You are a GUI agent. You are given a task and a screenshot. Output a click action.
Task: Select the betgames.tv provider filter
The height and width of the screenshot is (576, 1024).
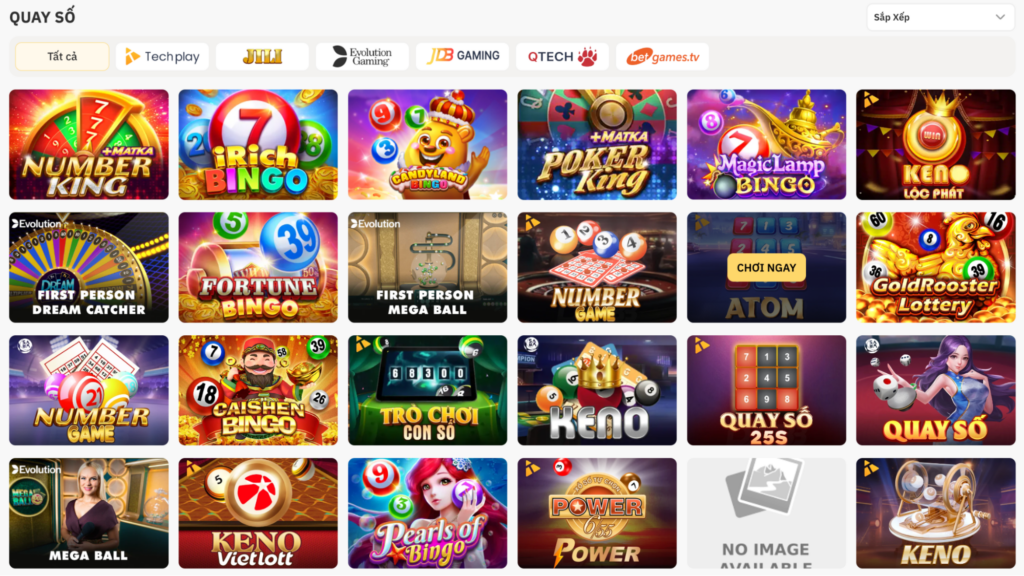point(662,56)
